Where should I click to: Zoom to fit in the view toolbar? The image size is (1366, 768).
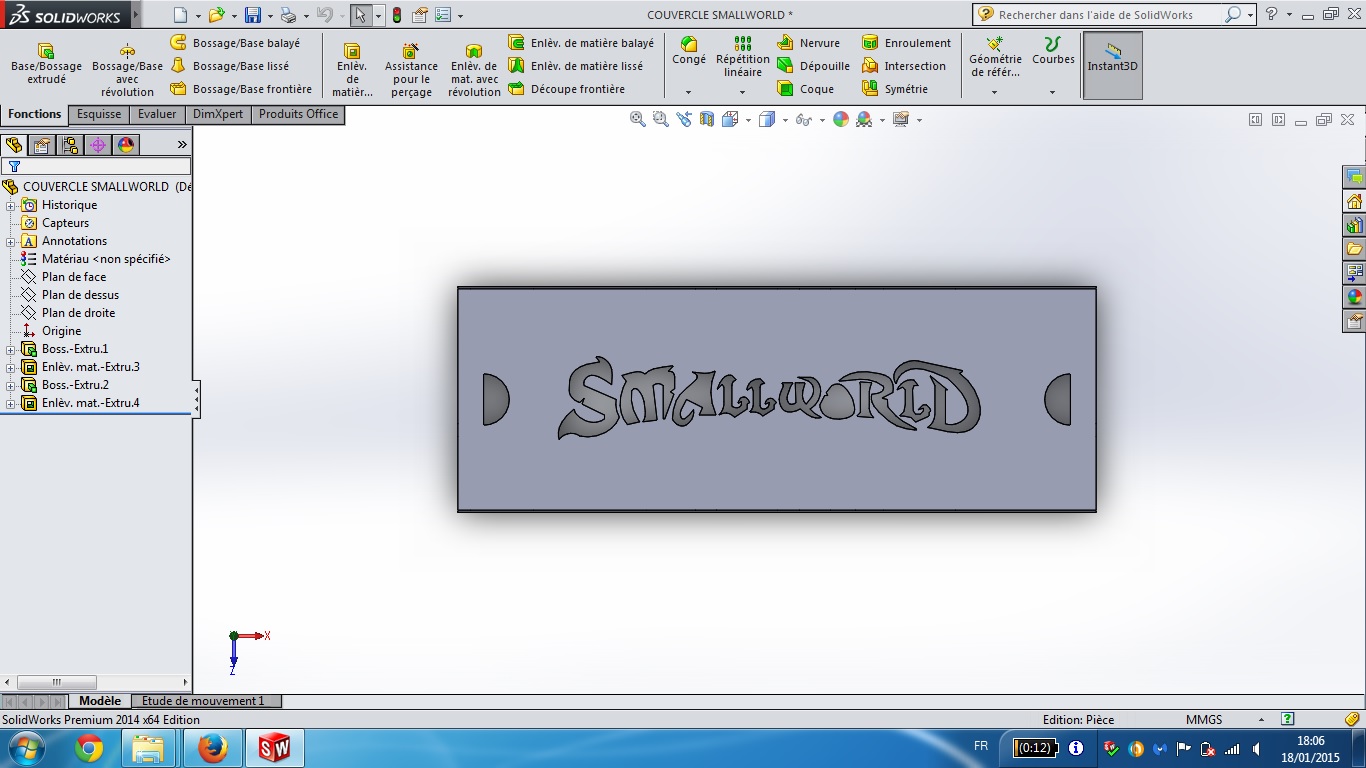pos(638,119)
